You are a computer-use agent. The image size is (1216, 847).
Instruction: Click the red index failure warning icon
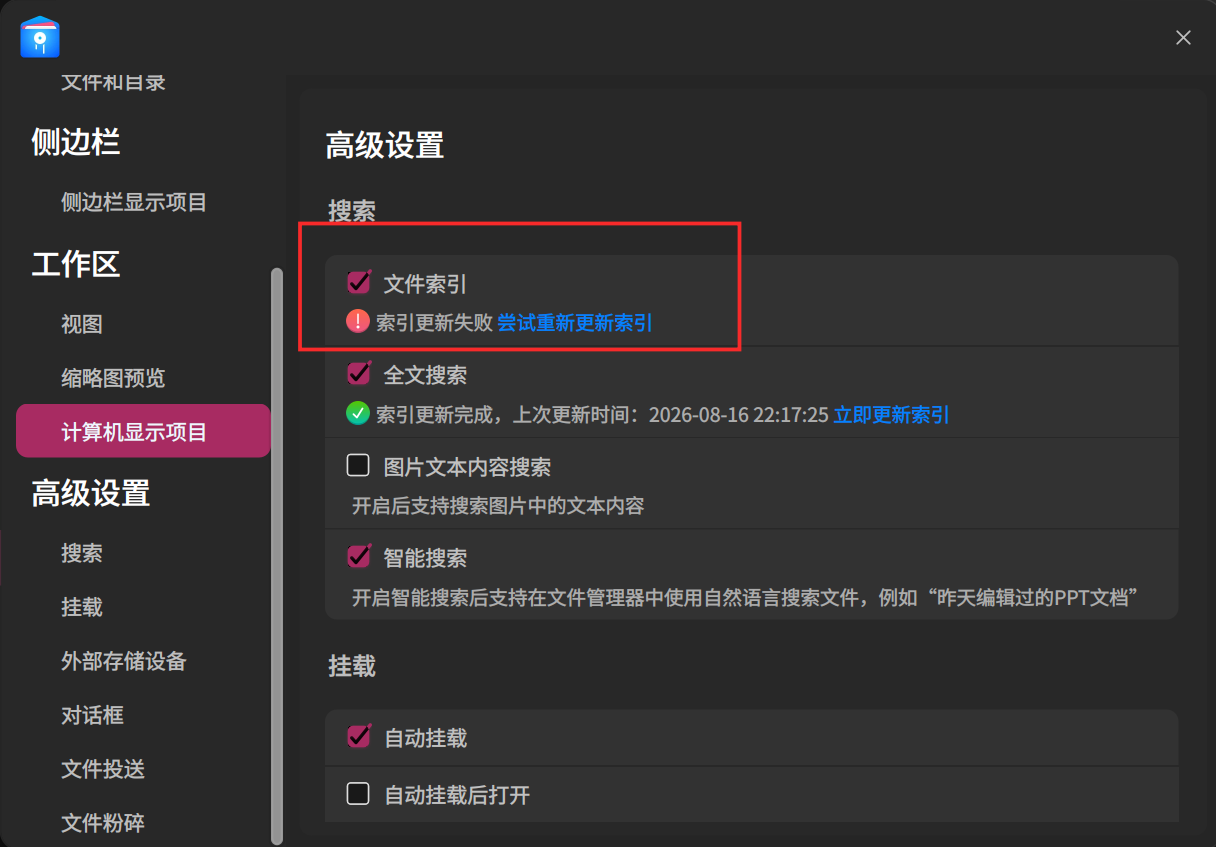click(x=358, y=322)
